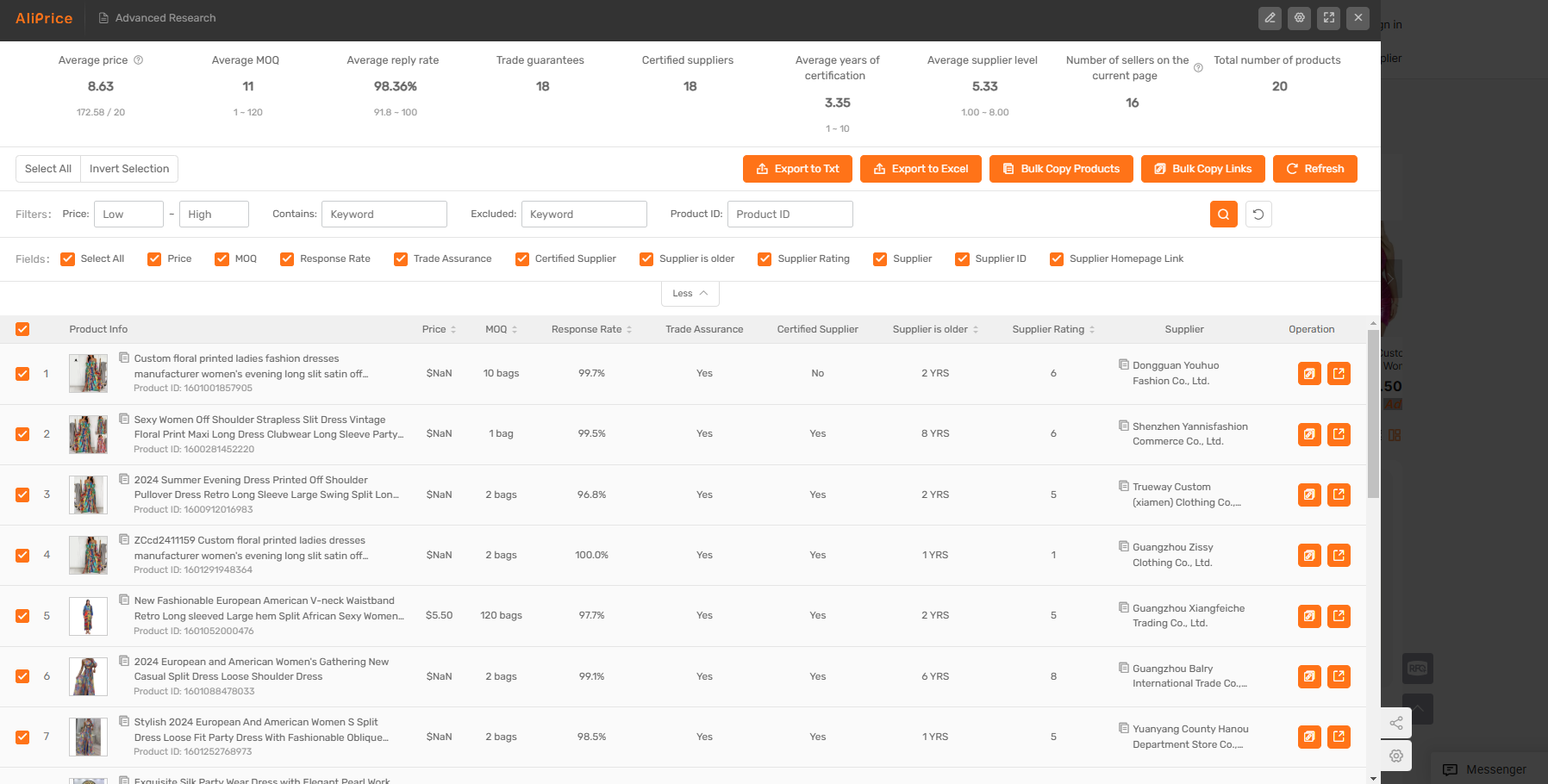Screen dimensions: 1548x784
Task: Open external link for Shenzhen Yannisfashion row
Action: point(1339,434)
